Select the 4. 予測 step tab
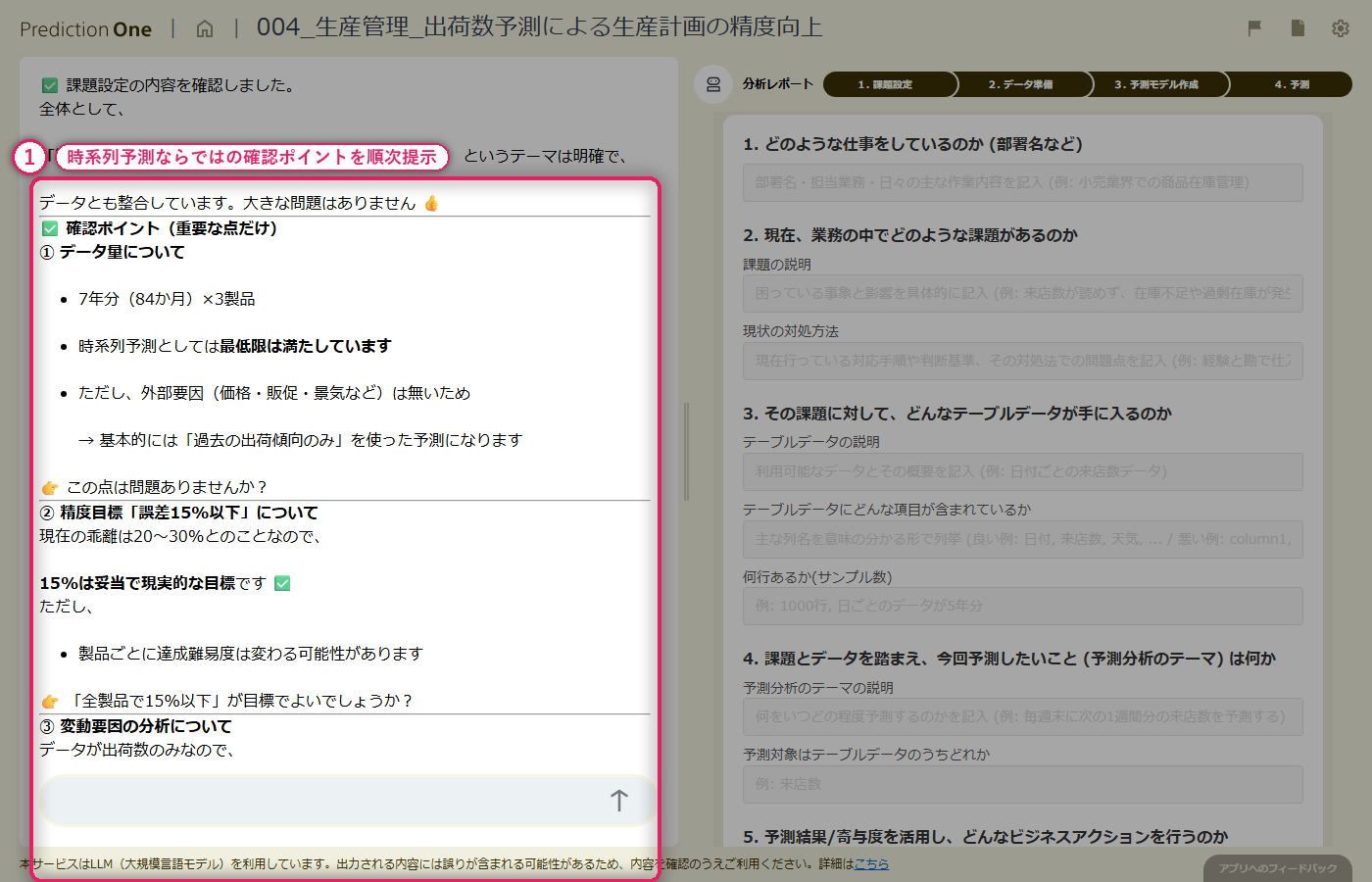Image resolution: width=1372 pixels, height=882 pixels. click(x=1291, y=84)
